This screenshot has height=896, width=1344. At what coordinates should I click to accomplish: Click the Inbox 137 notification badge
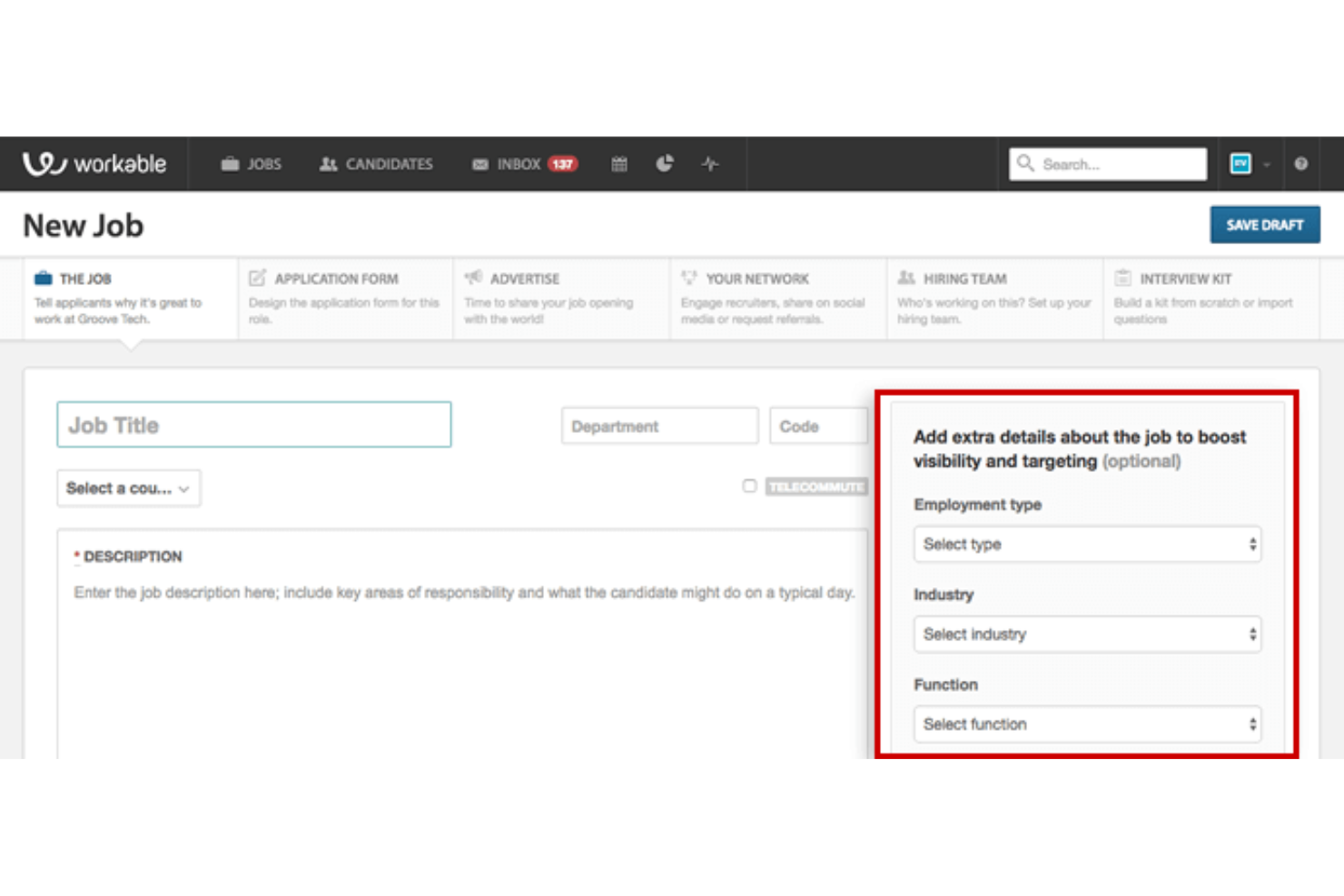[563, 164]
